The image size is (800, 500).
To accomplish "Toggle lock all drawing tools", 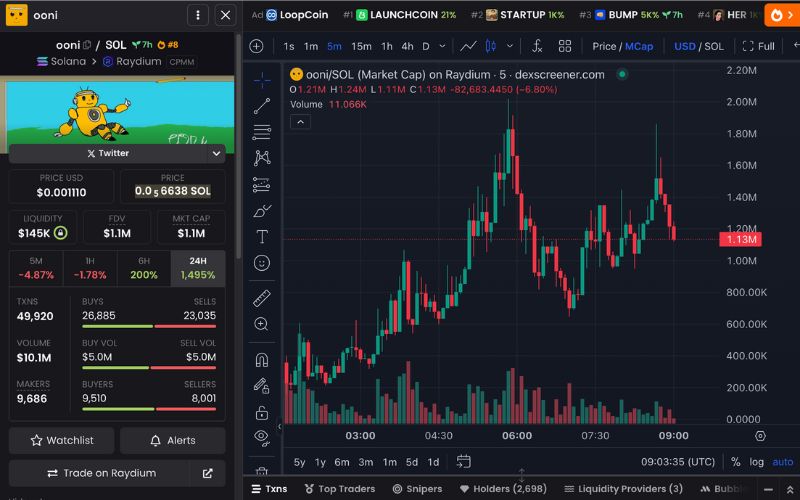I will point(262,412).
